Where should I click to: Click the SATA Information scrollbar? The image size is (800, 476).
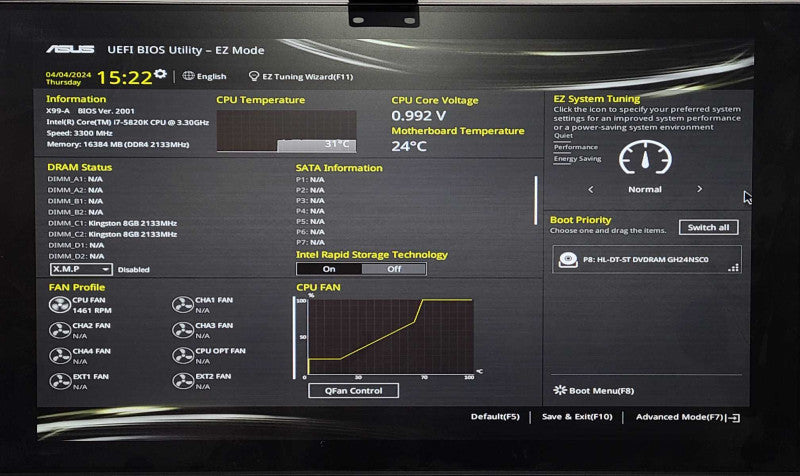point(536,200)
